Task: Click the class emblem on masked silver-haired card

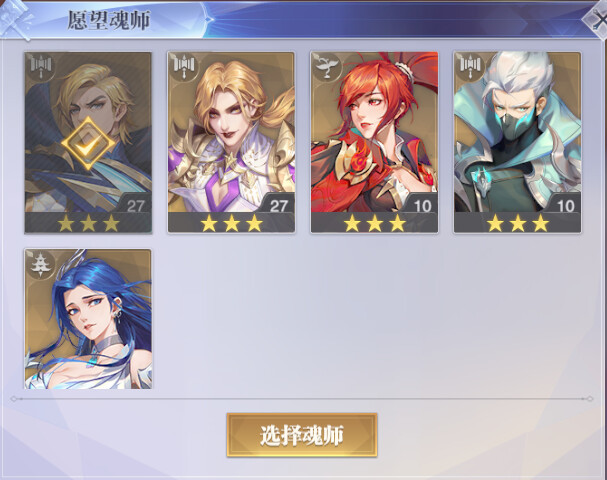Action: [470, 67]
